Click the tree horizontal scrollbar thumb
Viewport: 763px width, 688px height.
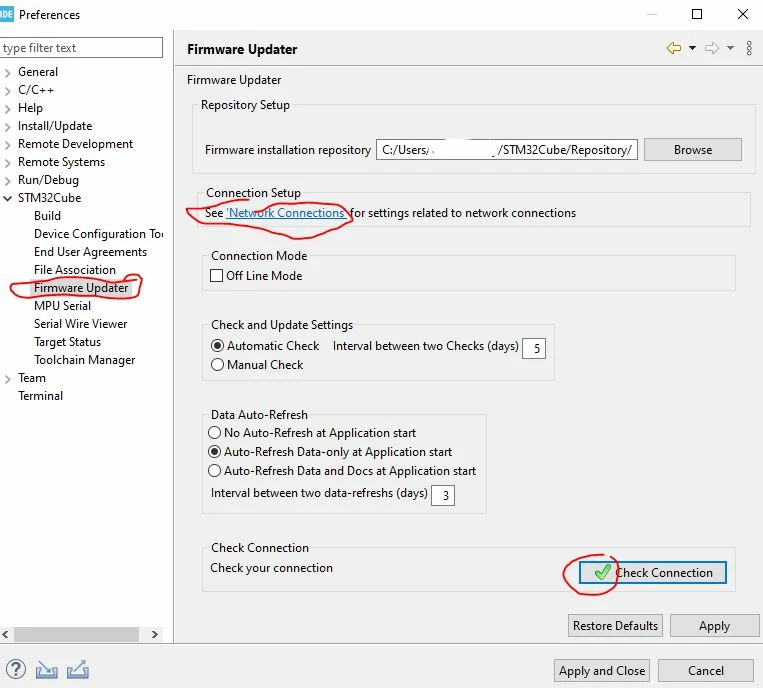(76, 634)
